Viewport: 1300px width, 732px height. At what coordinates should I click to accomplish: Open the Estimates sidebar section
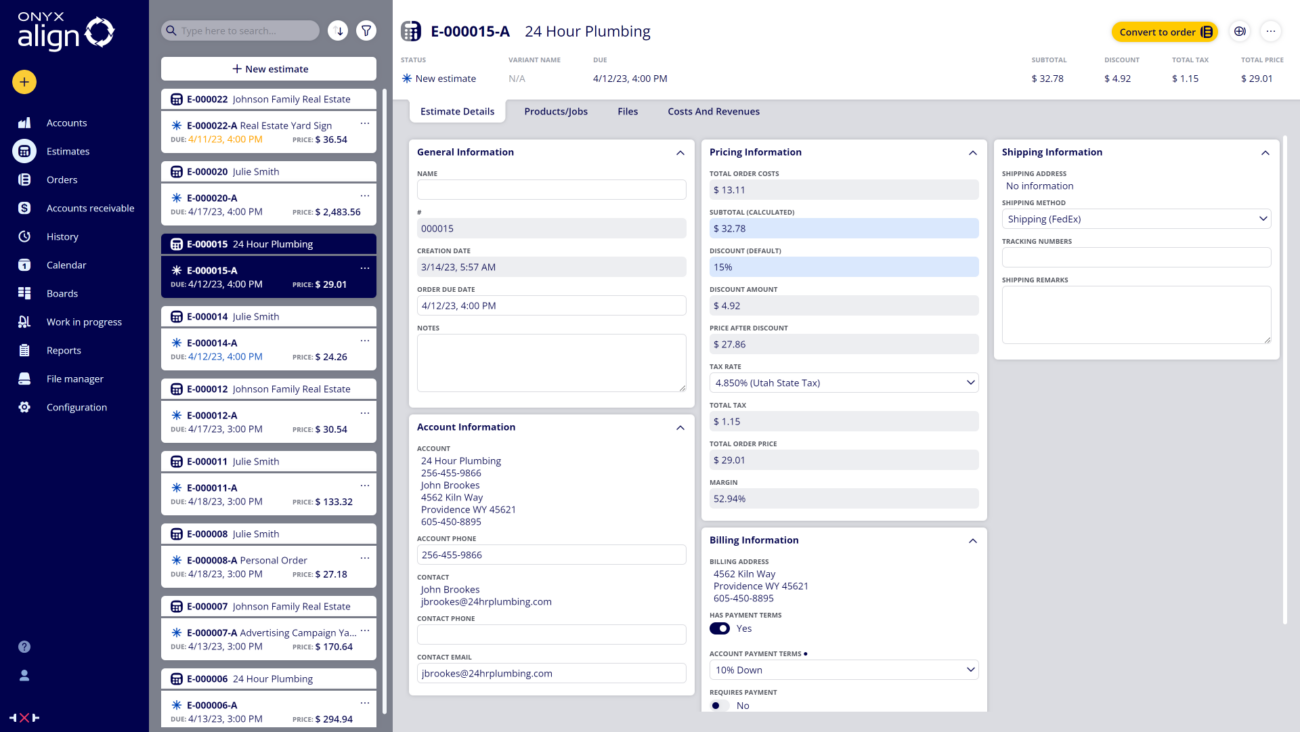tap(68, 151)
